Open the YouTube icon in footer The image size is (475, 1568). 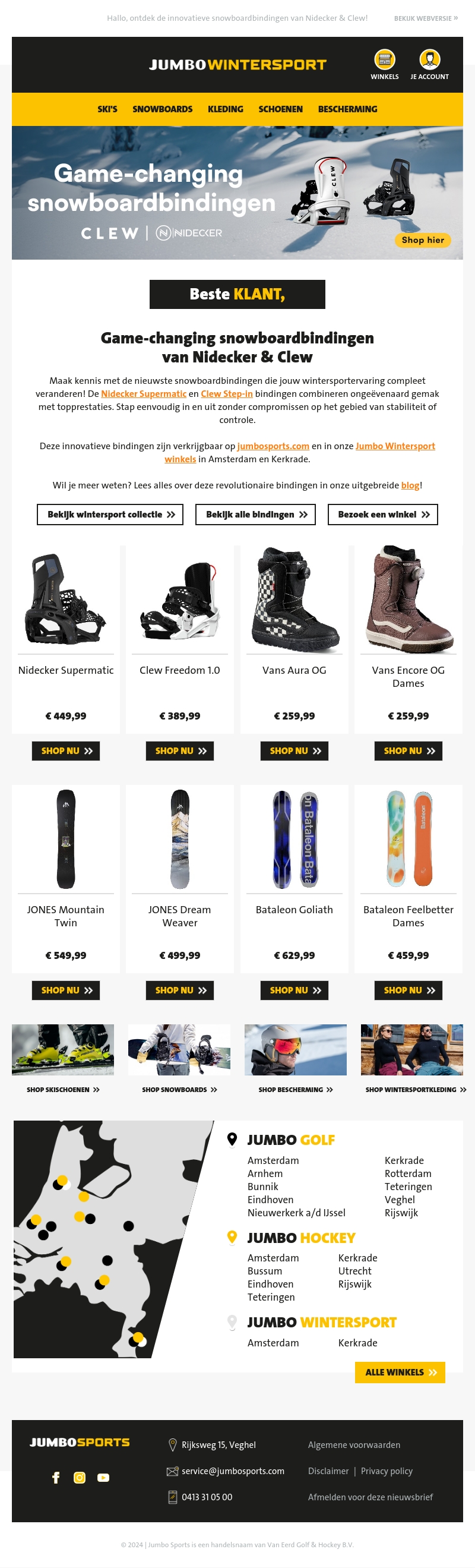click(103, 1477)
